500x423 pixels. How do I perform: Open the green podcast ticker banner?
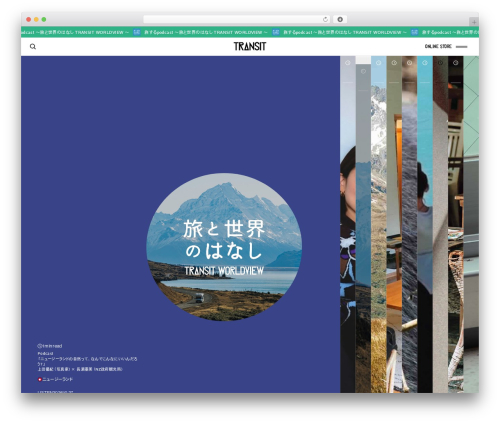(x=250, y=32)
